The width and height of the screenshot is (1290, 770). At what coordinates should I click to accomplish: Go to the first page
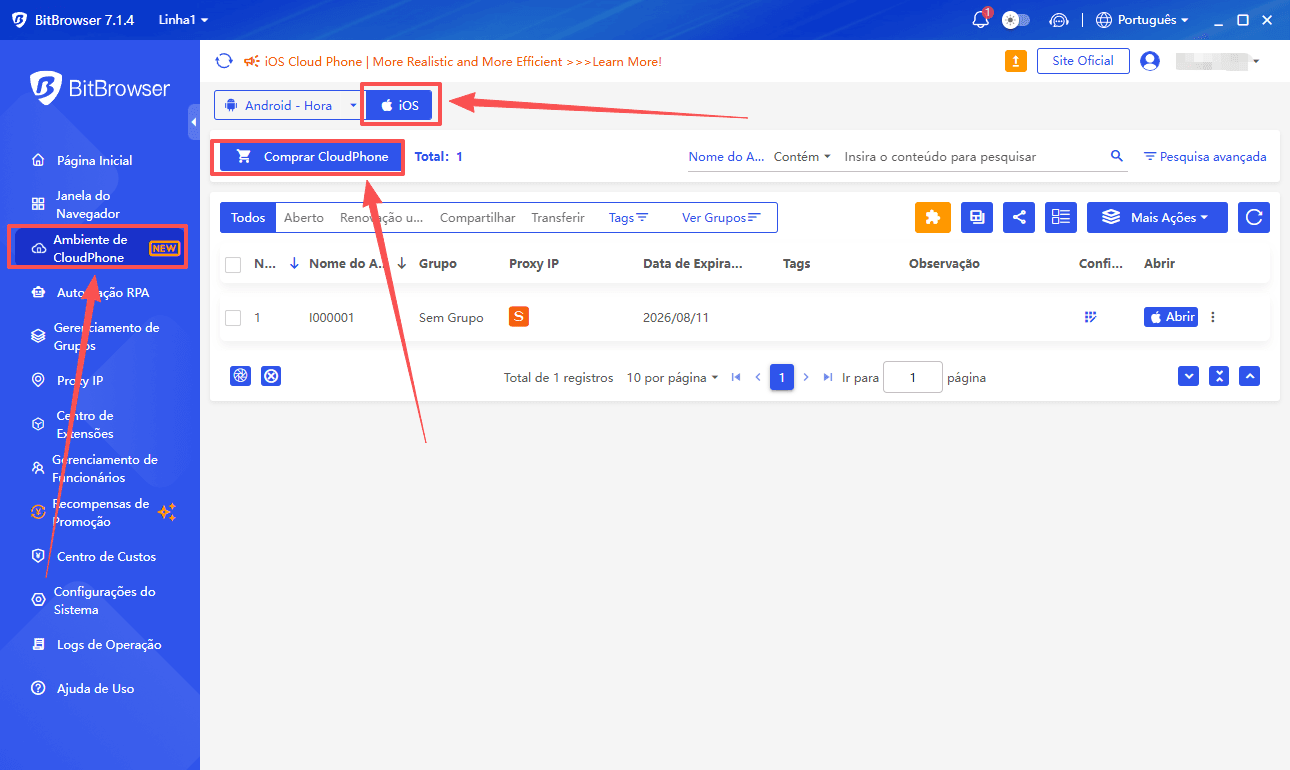click(x=736, y=377)
